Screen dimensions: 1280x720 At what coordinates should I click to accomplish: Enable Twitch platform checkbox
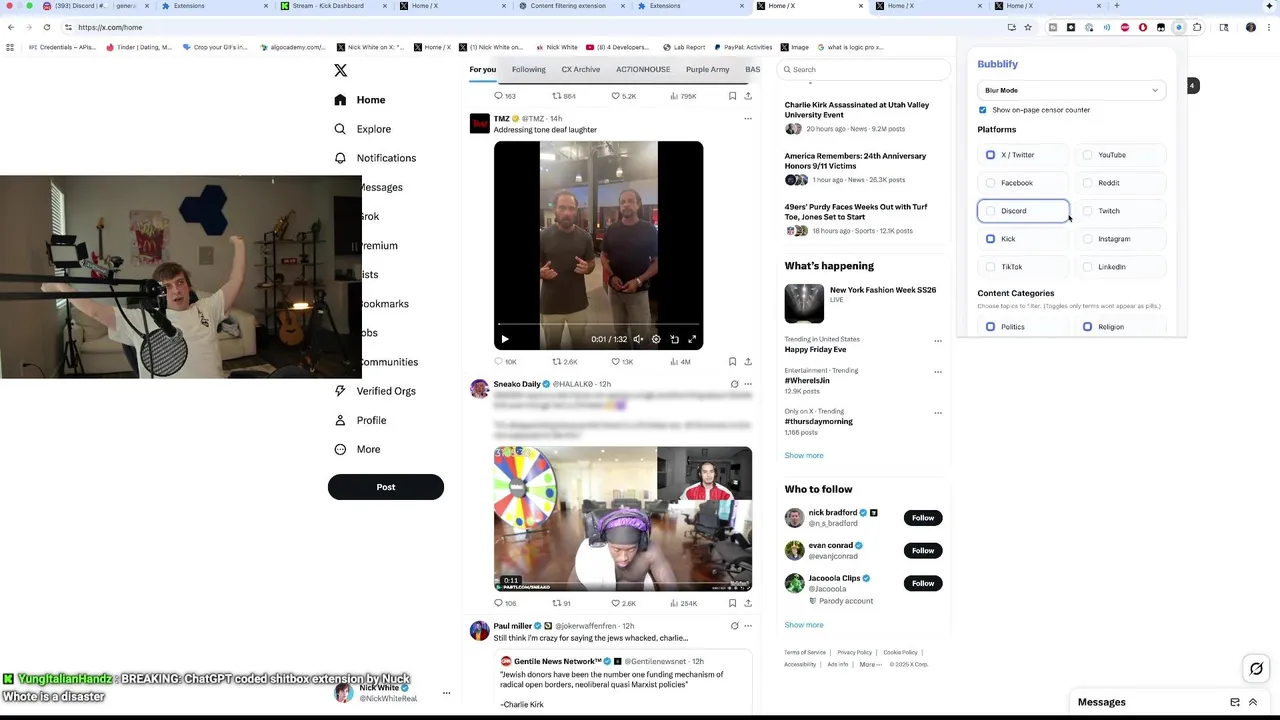click(x=1088, y=211)
